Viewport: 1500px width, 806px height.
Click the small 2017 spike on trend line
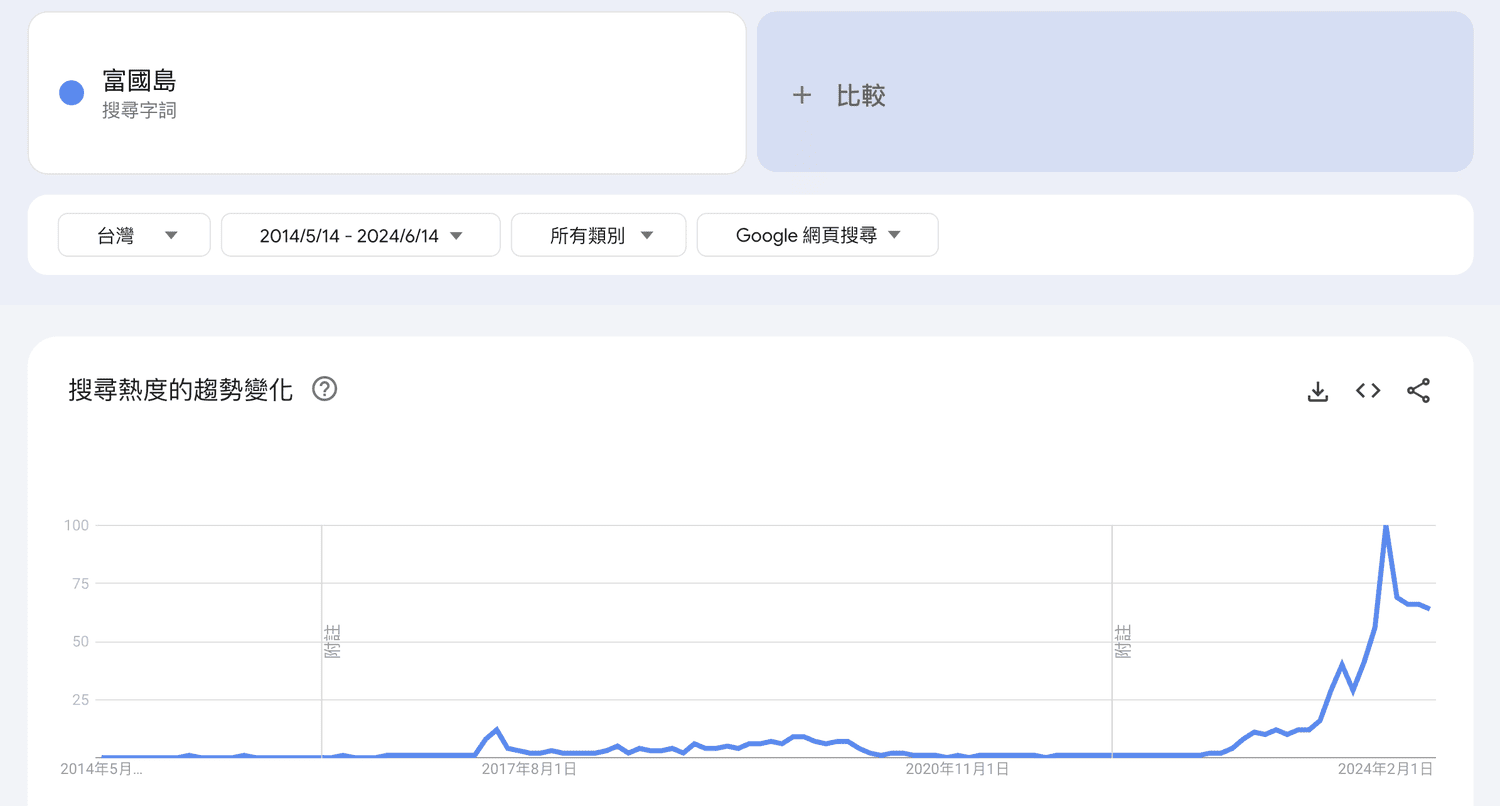click(496, 730)
